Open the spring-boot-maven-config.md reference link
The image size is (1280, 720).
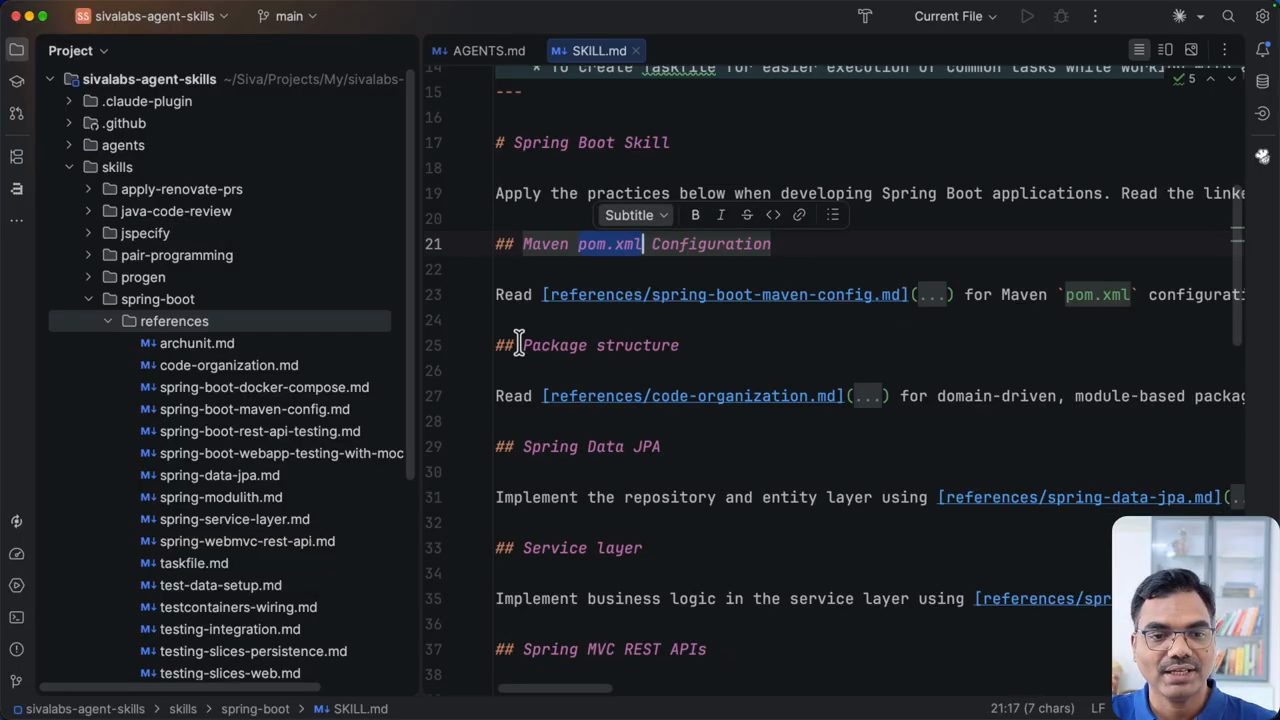[725, 294]
